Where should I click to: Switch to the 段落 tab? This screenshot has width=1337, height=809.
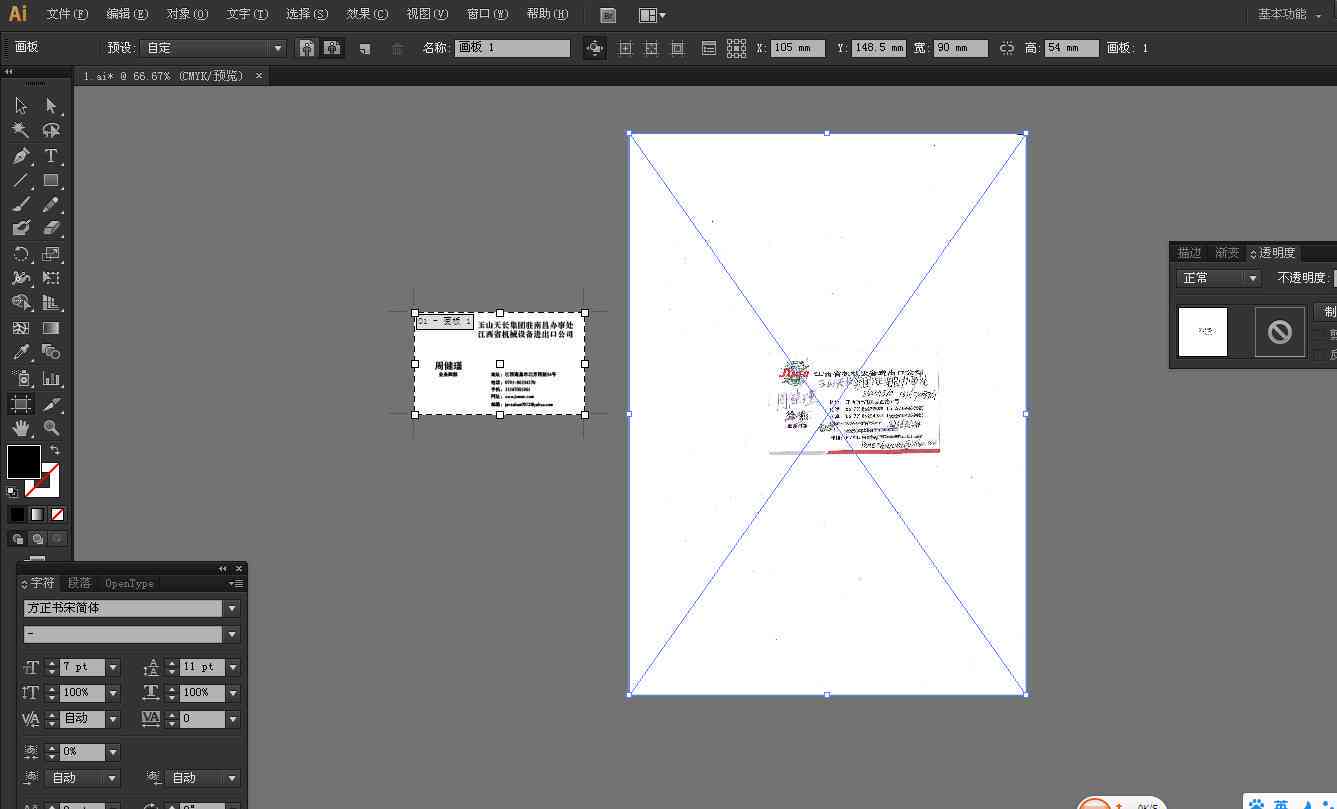tap(79, 583)
